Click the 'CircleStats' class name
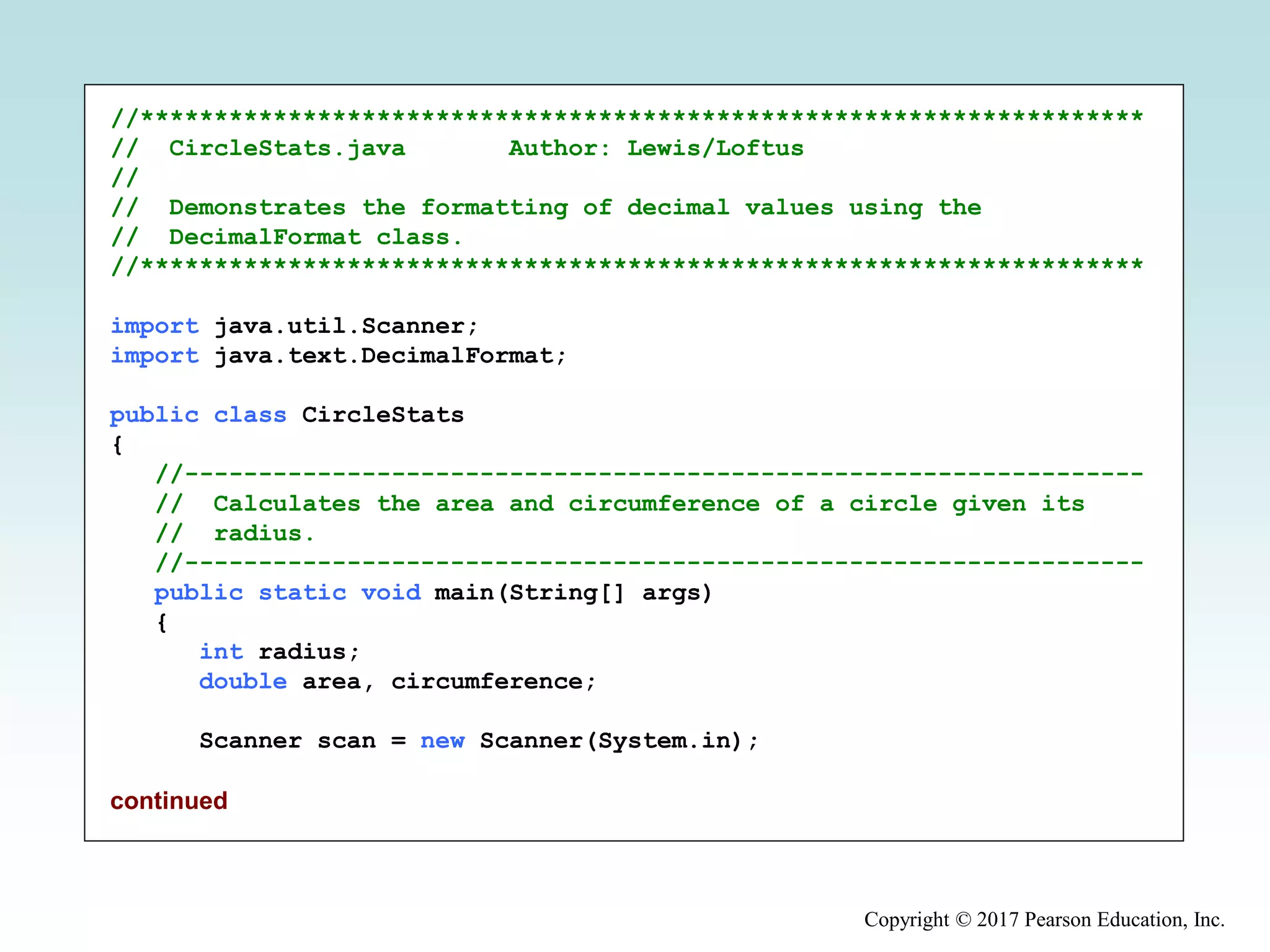The width and height of the screenshot is (1270, 952). (x=383, y=415)
